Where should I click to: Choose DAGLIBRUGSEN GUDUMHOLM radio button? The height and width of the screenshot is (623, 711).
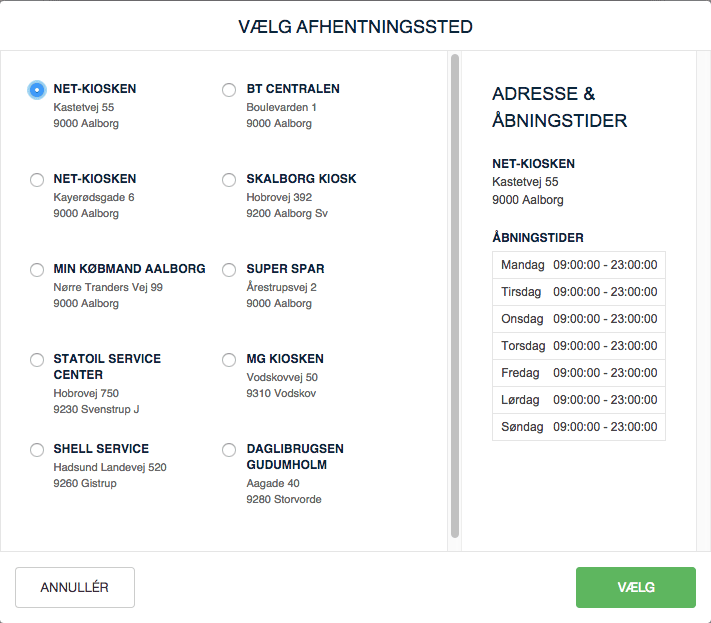[229, 450]
